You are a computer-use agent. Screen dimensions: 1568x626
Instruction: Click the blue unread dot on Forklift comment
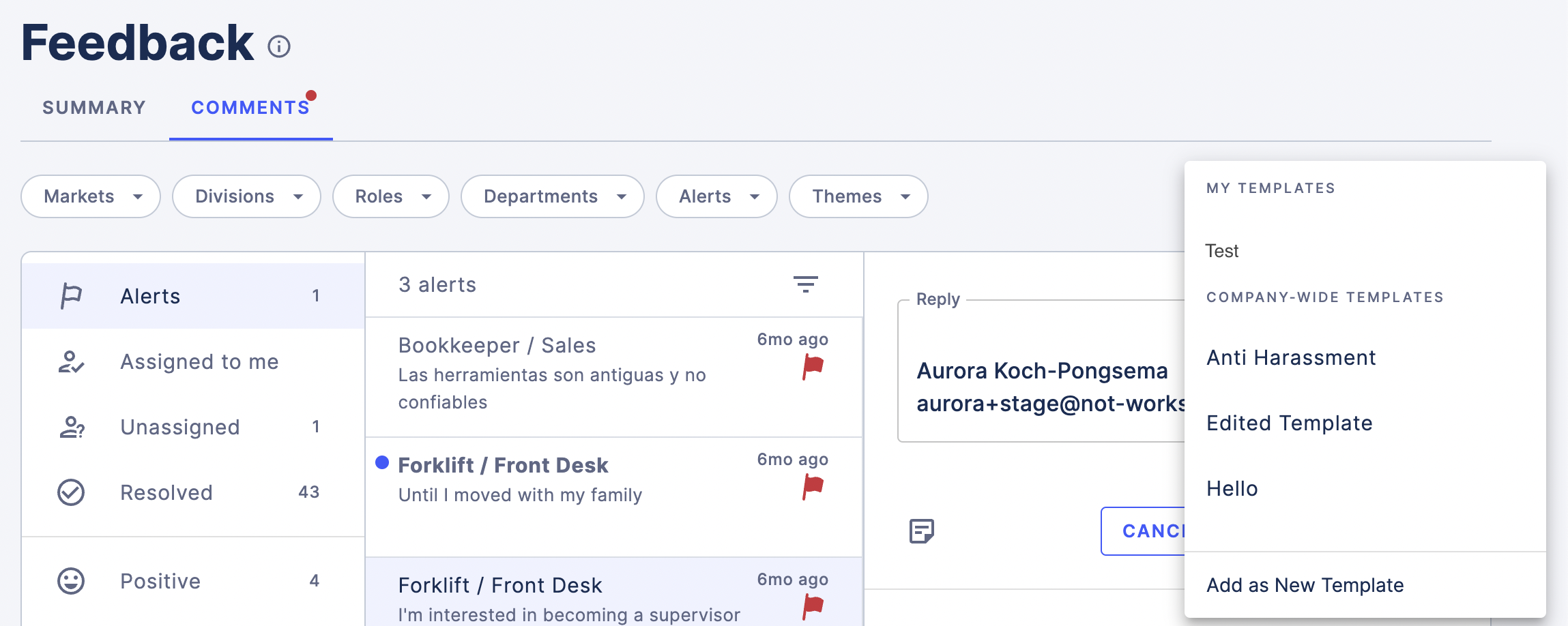tap(382, 463)
